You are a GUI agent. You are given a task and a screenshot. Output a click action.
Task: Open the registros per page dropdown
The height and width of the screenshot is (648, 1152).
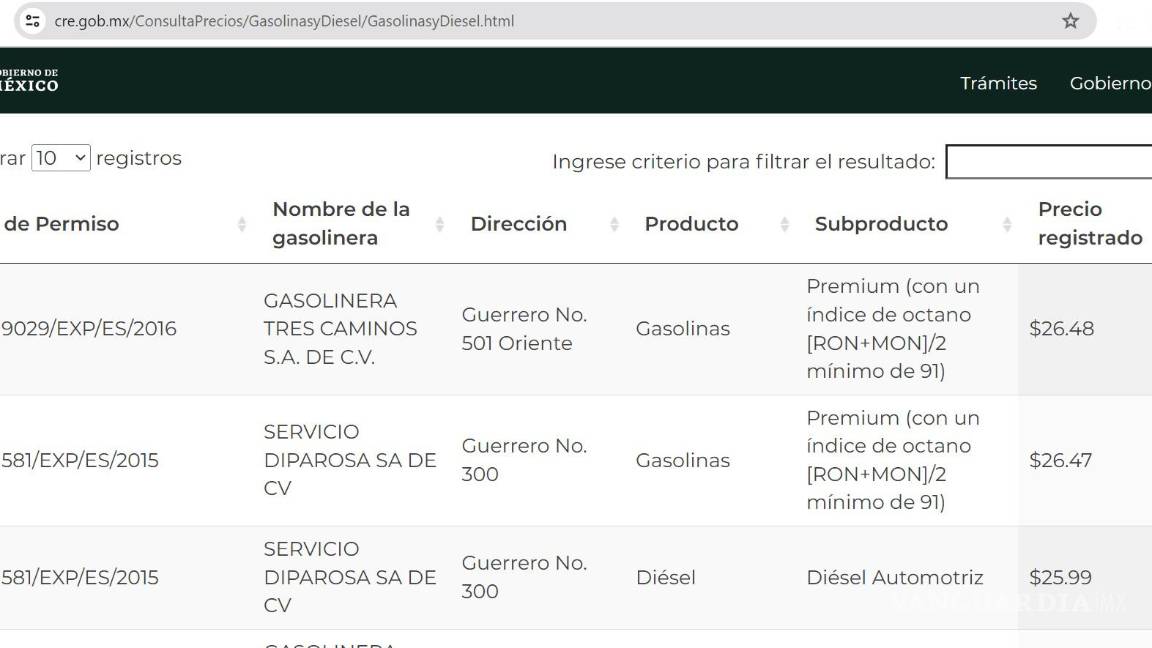click(60, 158)
